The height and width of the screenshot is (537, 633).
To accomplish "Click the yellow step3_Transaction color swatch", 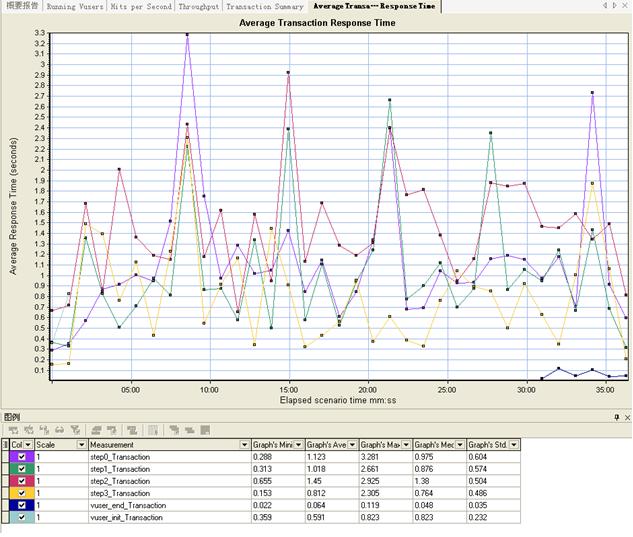I will click(x=8, y=493).
